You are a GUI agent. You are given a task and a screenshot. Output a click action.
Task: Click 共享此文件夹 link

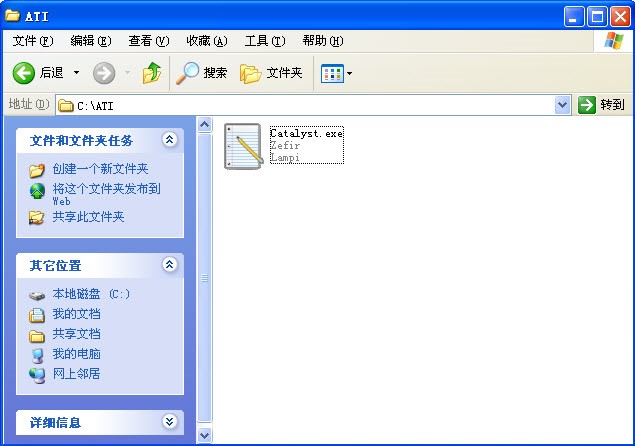click(88, 217)
